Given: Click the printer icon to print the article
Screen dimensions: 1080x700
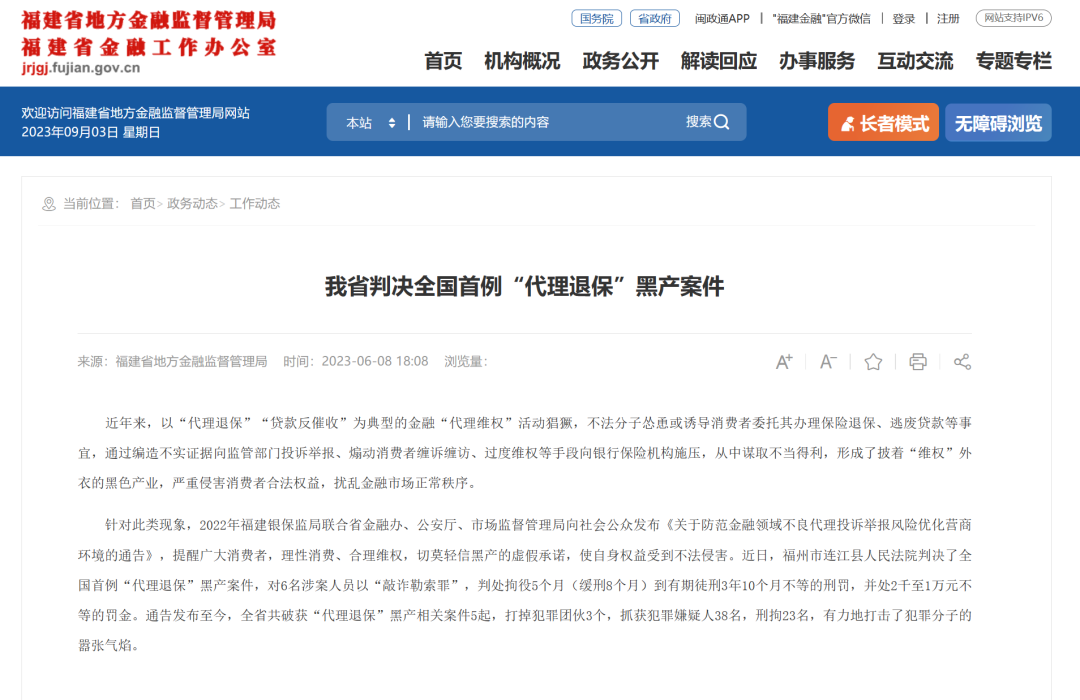Looking at the screenshot, I should 917,362.
